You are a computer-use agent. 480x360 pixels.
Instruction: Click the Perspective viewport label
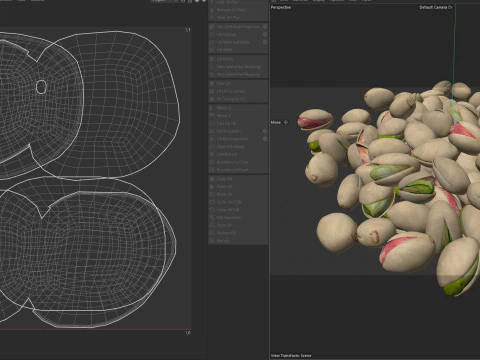tap(281, 7)
